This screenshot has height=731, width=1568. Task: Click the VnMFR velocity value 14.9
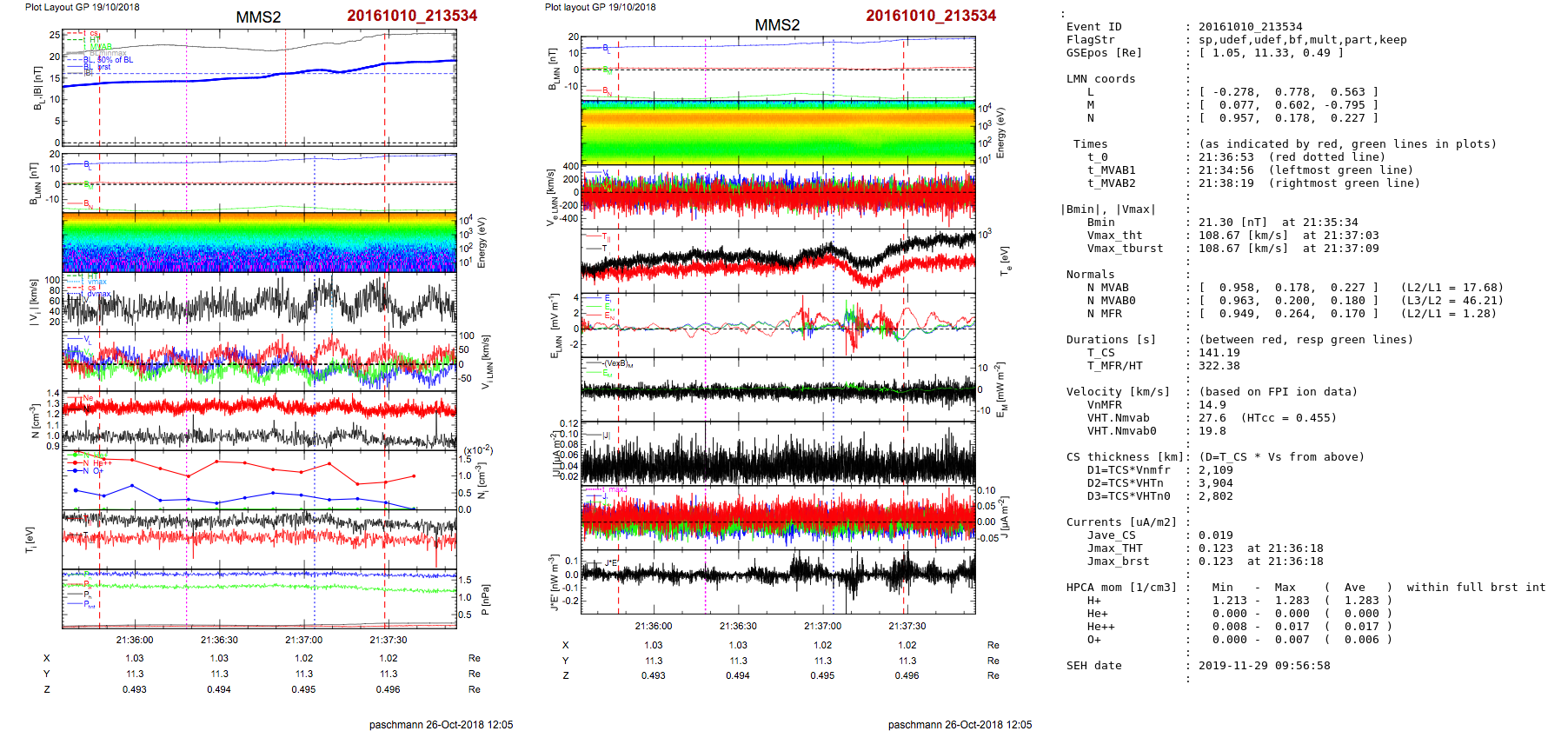point(1212,405)
